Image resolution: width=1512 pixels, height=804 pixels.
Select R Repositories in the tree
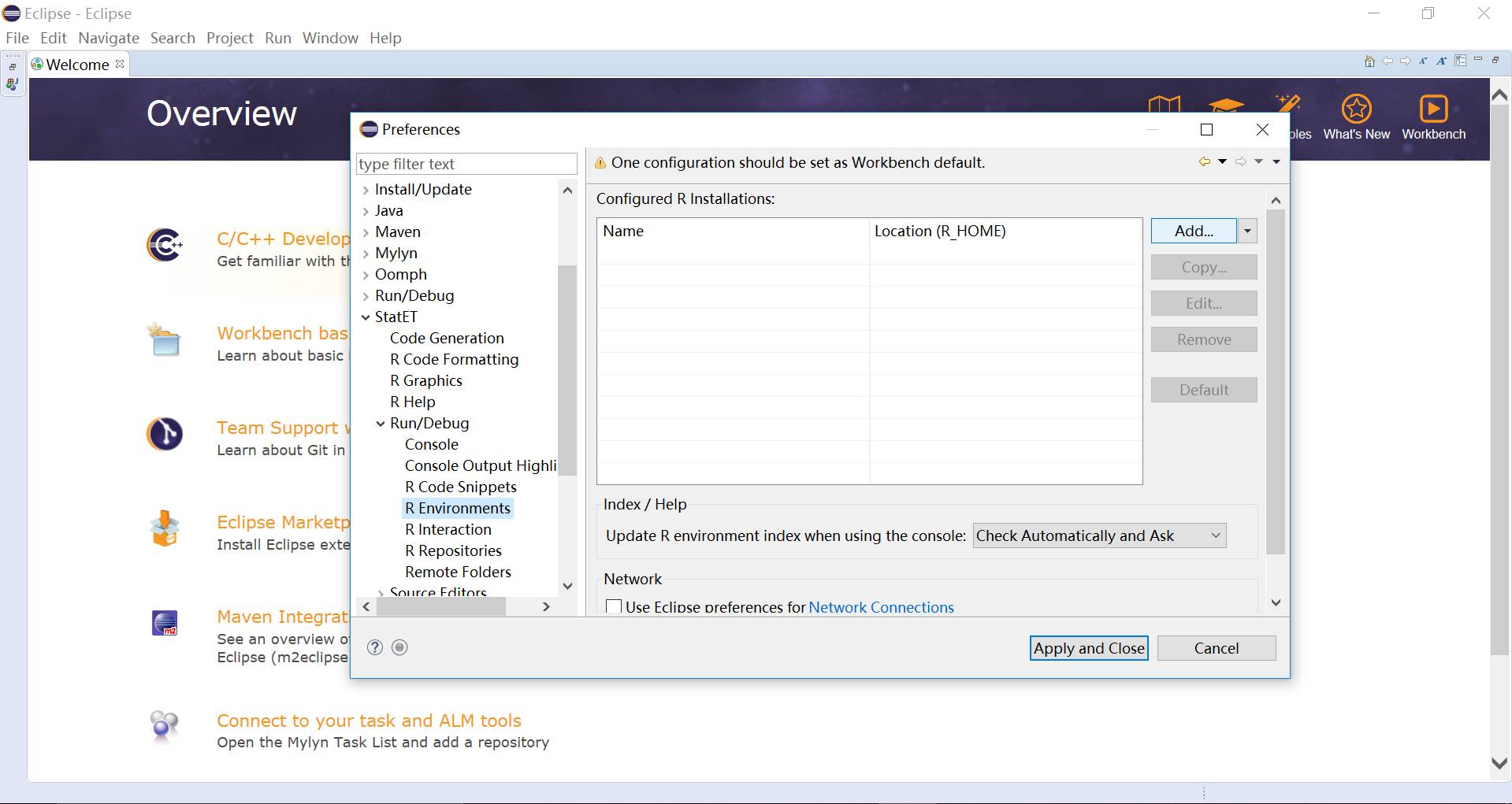click(x=453, y=550)
